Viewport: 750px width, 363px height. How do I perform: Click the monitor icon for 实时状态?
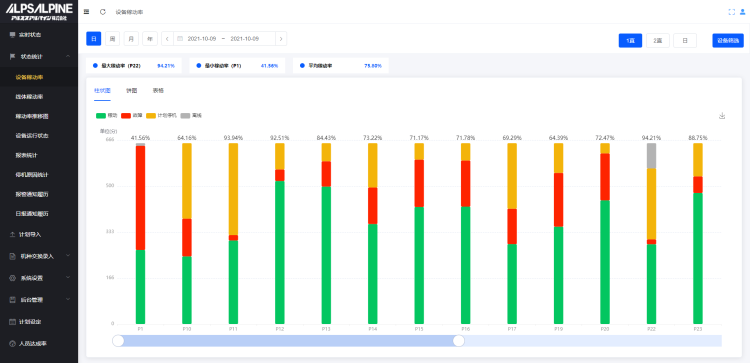[12, 35]
